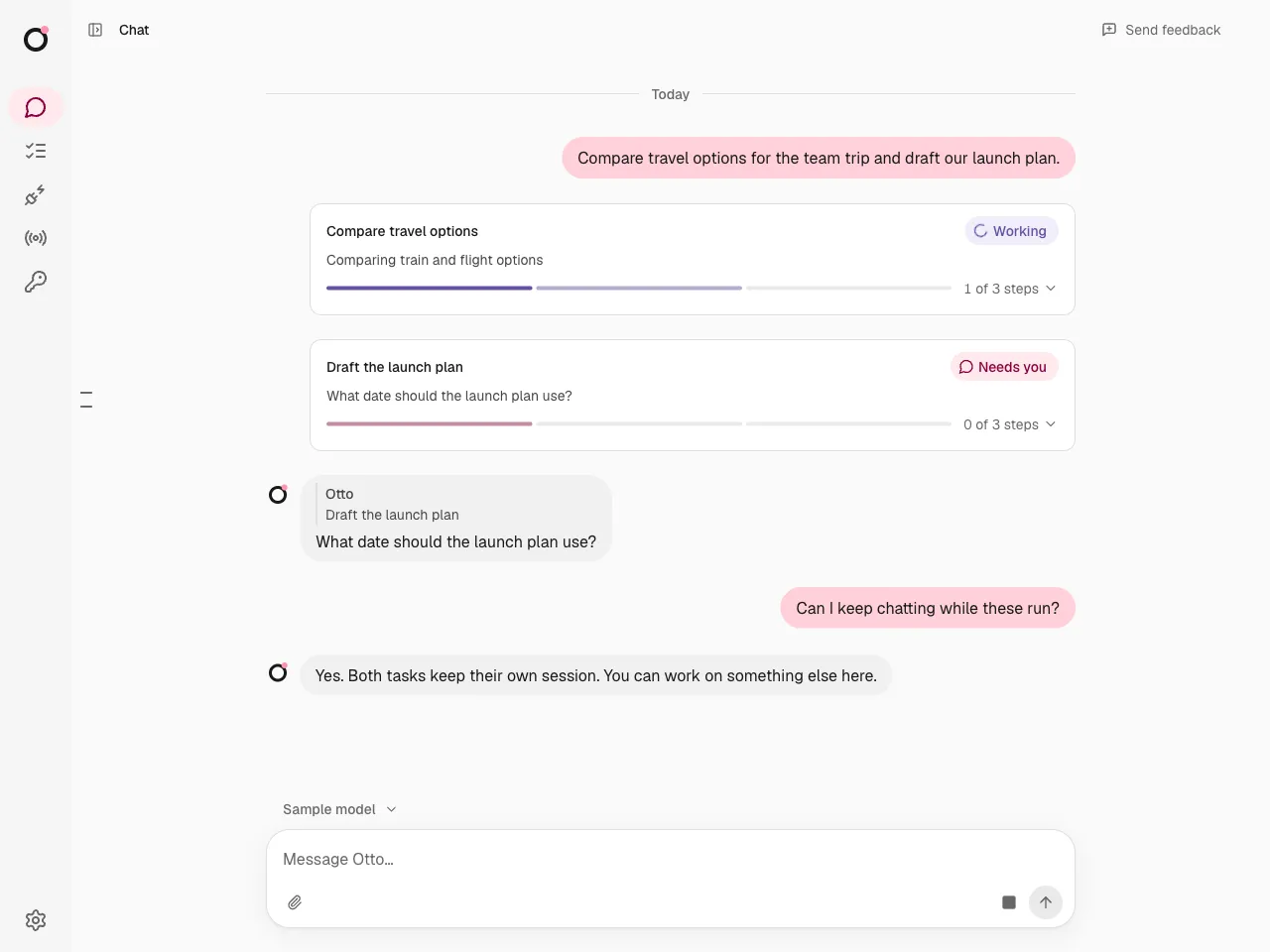Expand the '1 of 3 steps' details
The width and height of the screenshot is (1270, 952).
click(x=1010, y=289)
